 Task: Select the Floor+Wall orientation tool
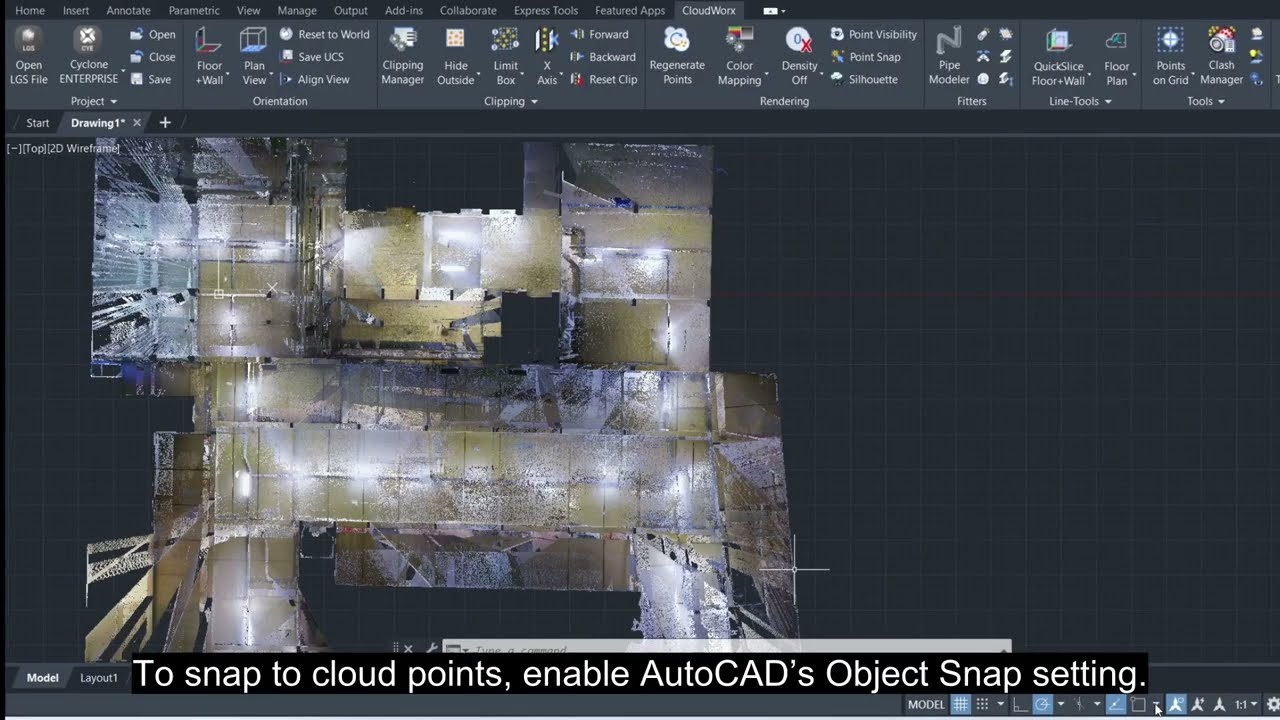click(x=209, y=55)
